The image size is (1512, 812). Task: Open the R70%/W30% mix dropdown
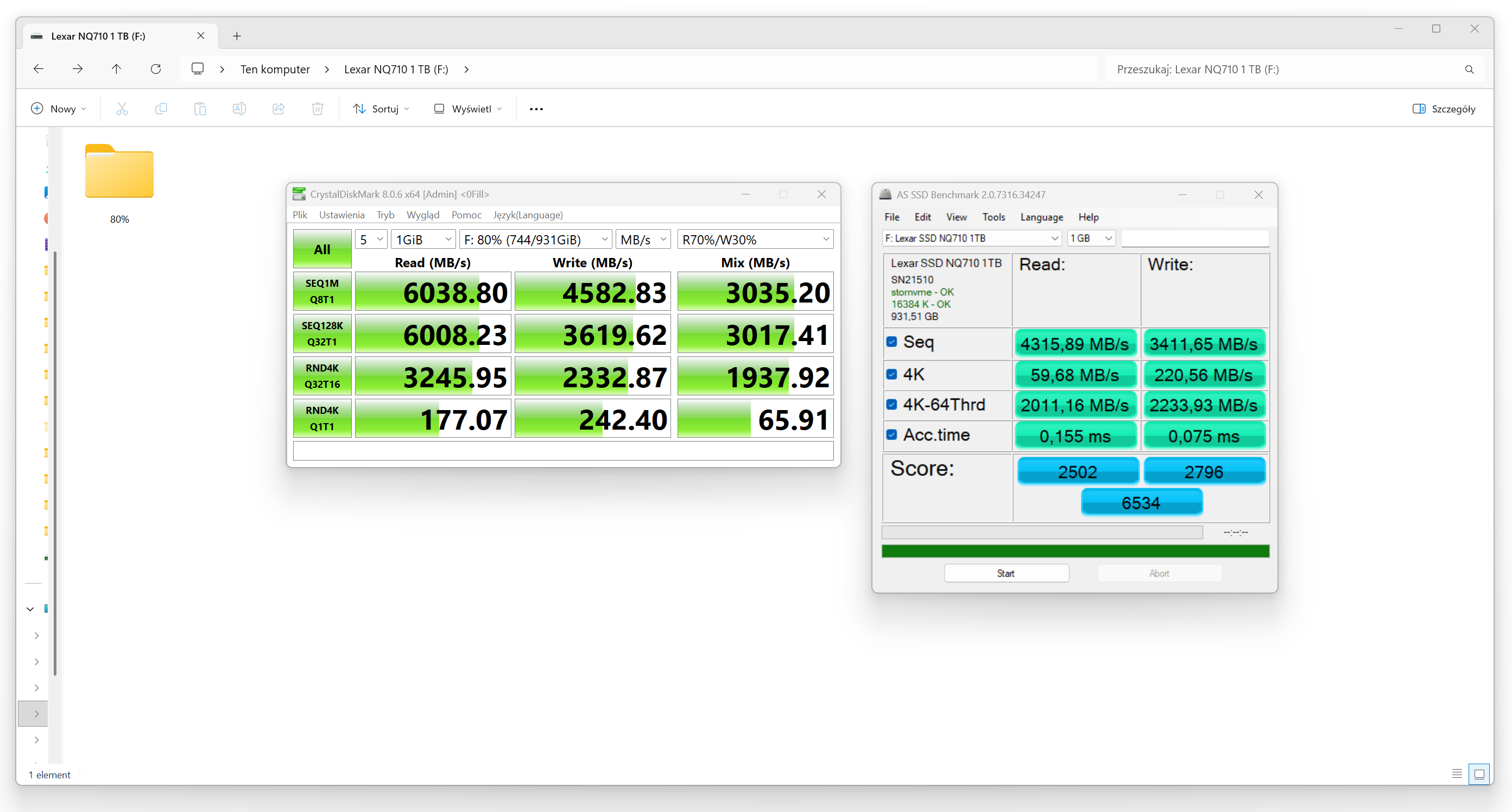[x=755, y=240]
